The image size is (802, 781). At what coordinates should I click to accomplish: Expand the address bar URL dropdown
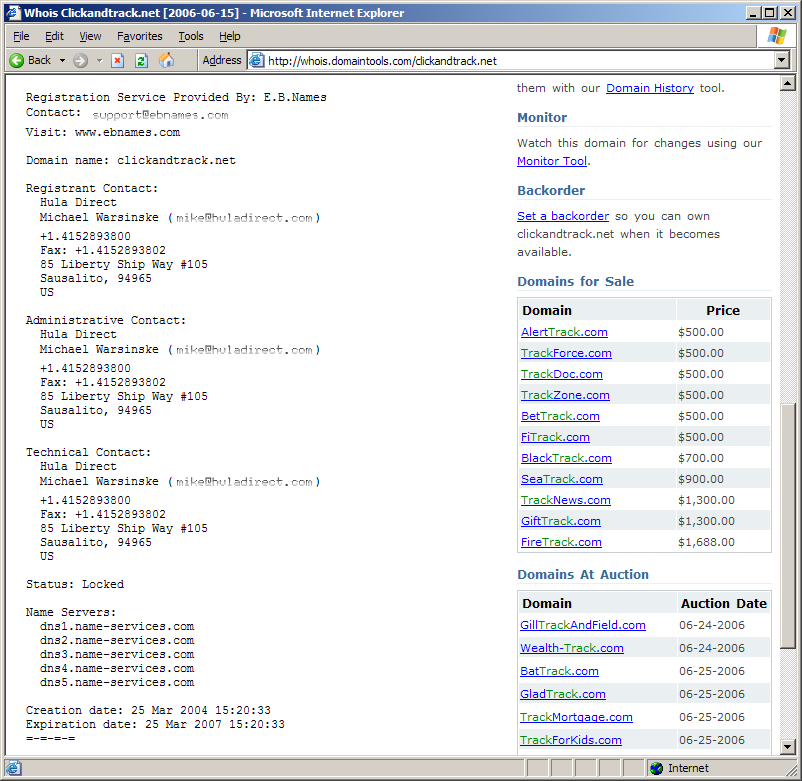[x=781, y=60]
